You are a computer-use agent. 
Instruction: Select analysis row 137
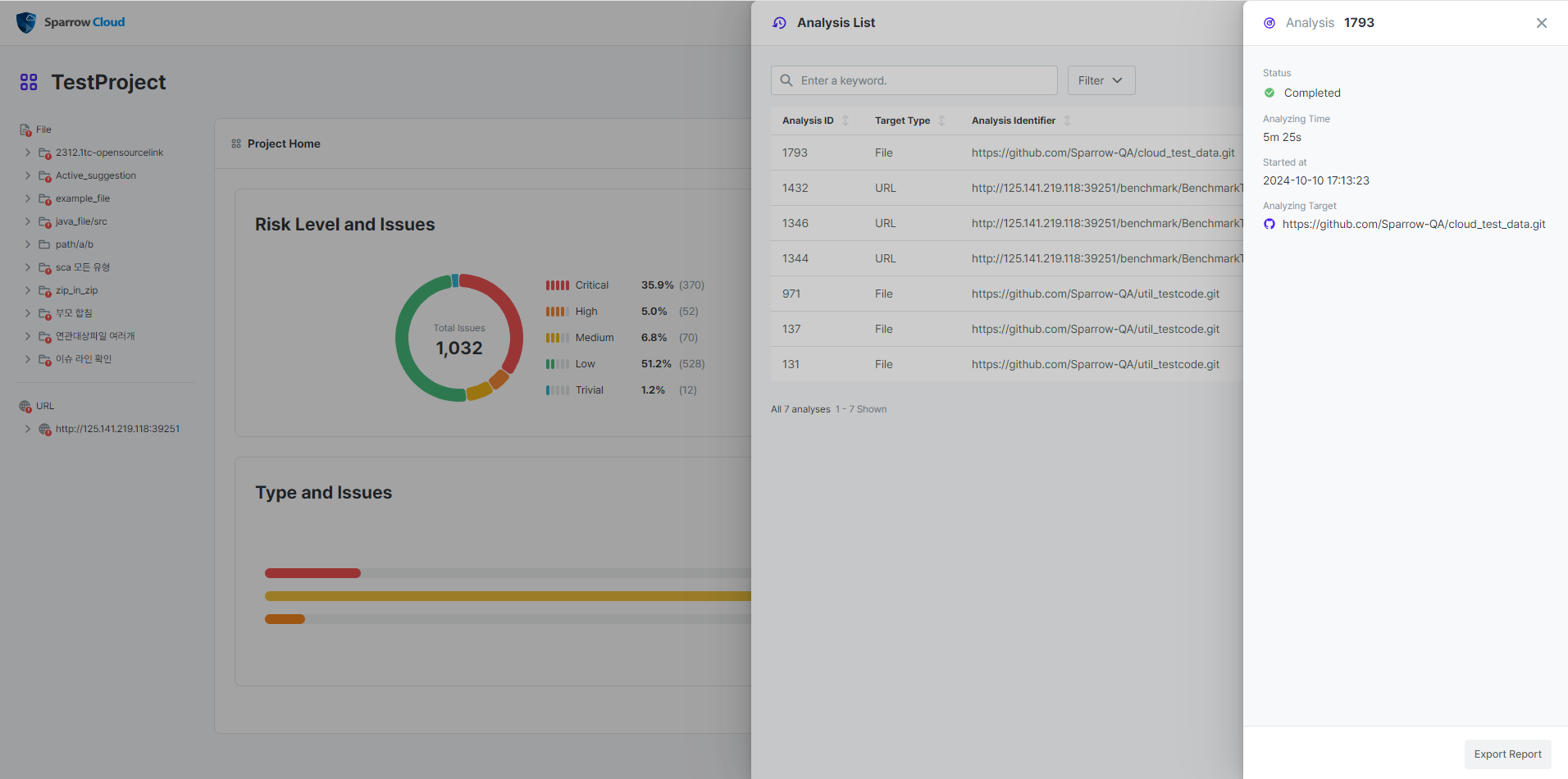coord(1007,329)
